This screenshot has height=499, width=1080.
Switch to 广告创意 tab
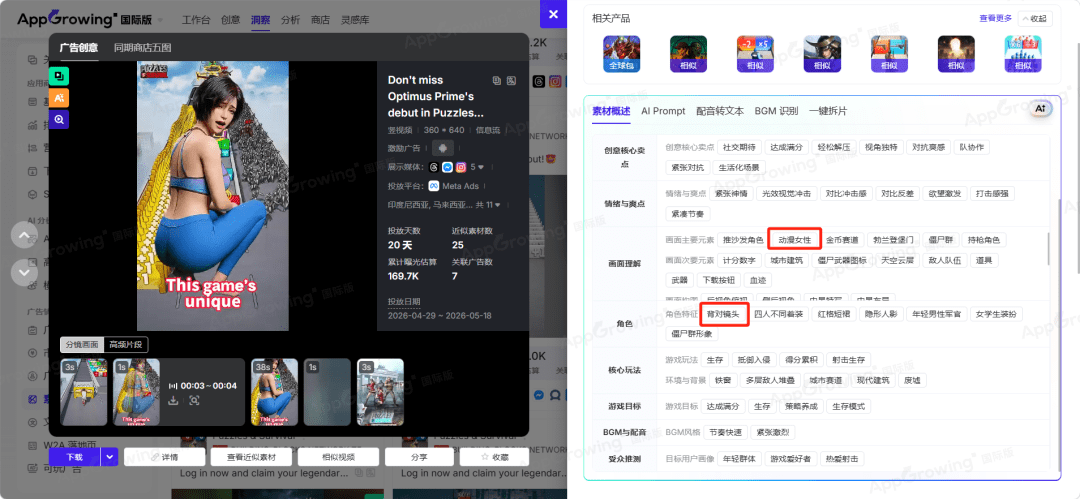pos(79,48)
